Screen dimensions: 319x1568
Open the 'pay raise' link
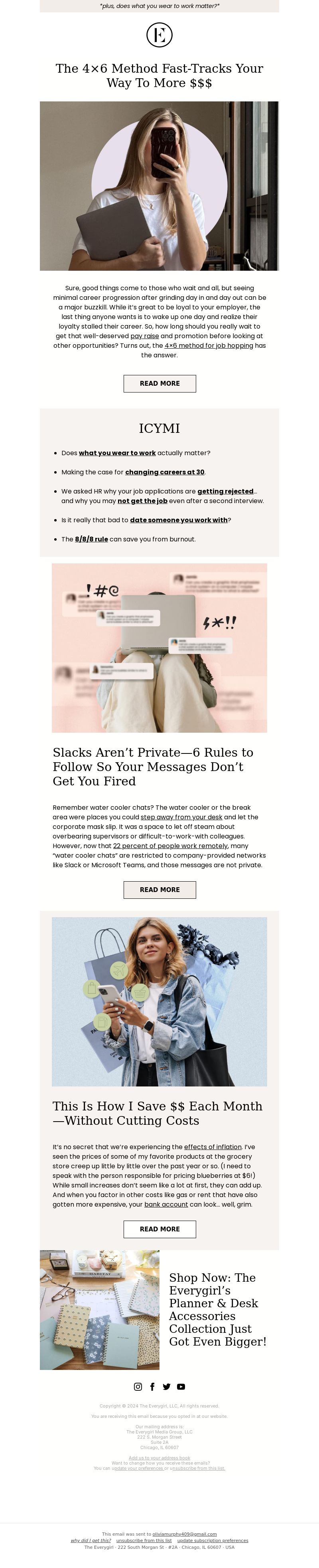pyautogui.click(x=145, y=336)
